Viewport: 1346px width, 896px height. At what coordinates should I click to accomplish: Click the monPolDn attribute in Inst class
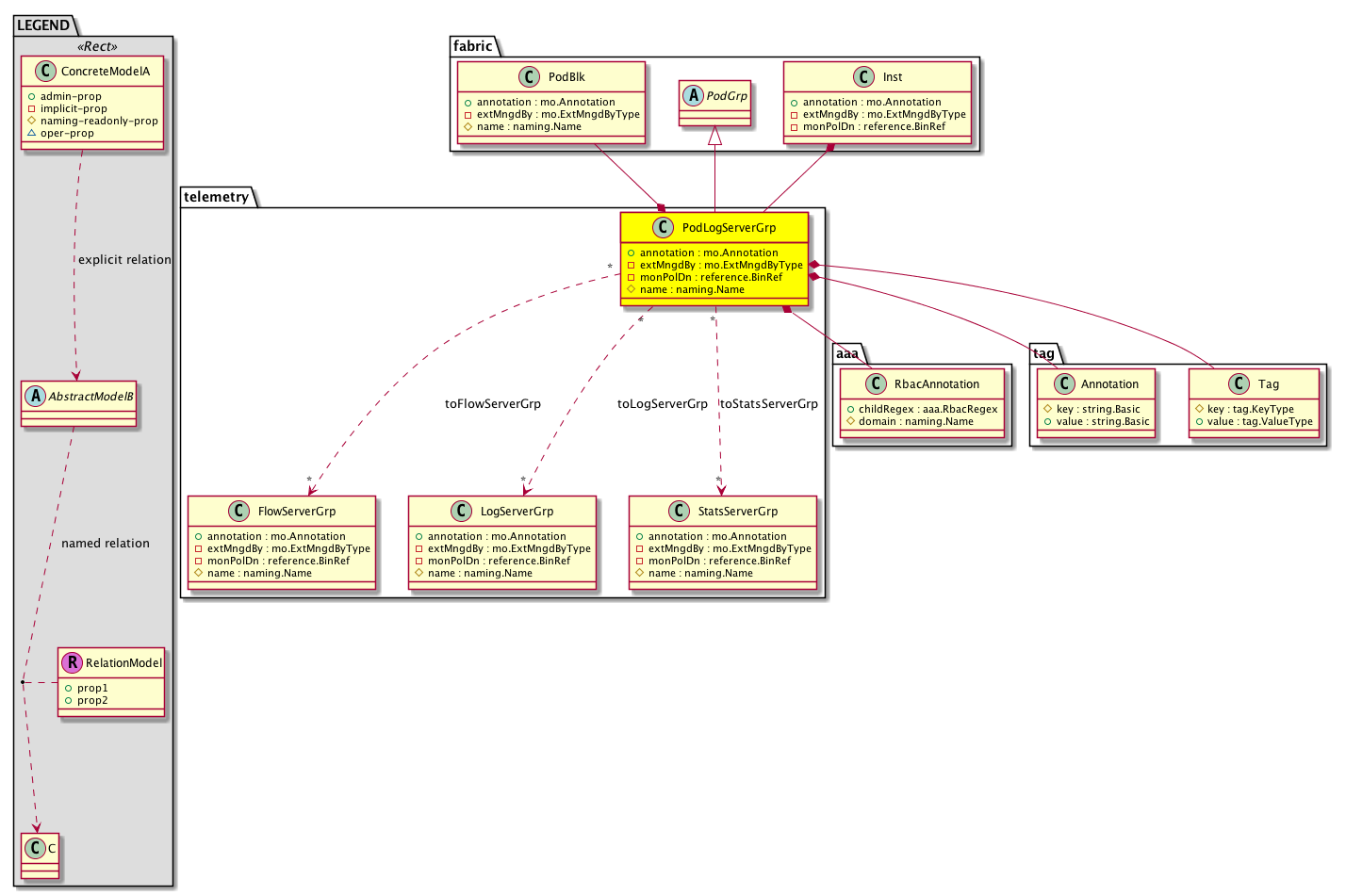tap(873, 126)
